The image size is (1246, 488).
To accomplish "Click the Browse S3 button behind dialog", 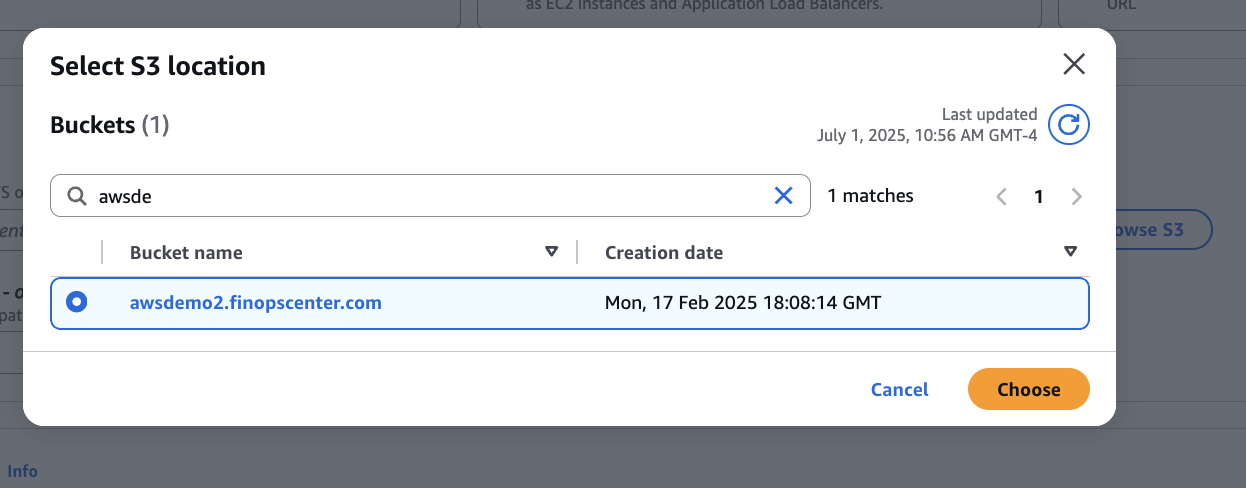I will pyautogui.click(x=1160, y=230).
